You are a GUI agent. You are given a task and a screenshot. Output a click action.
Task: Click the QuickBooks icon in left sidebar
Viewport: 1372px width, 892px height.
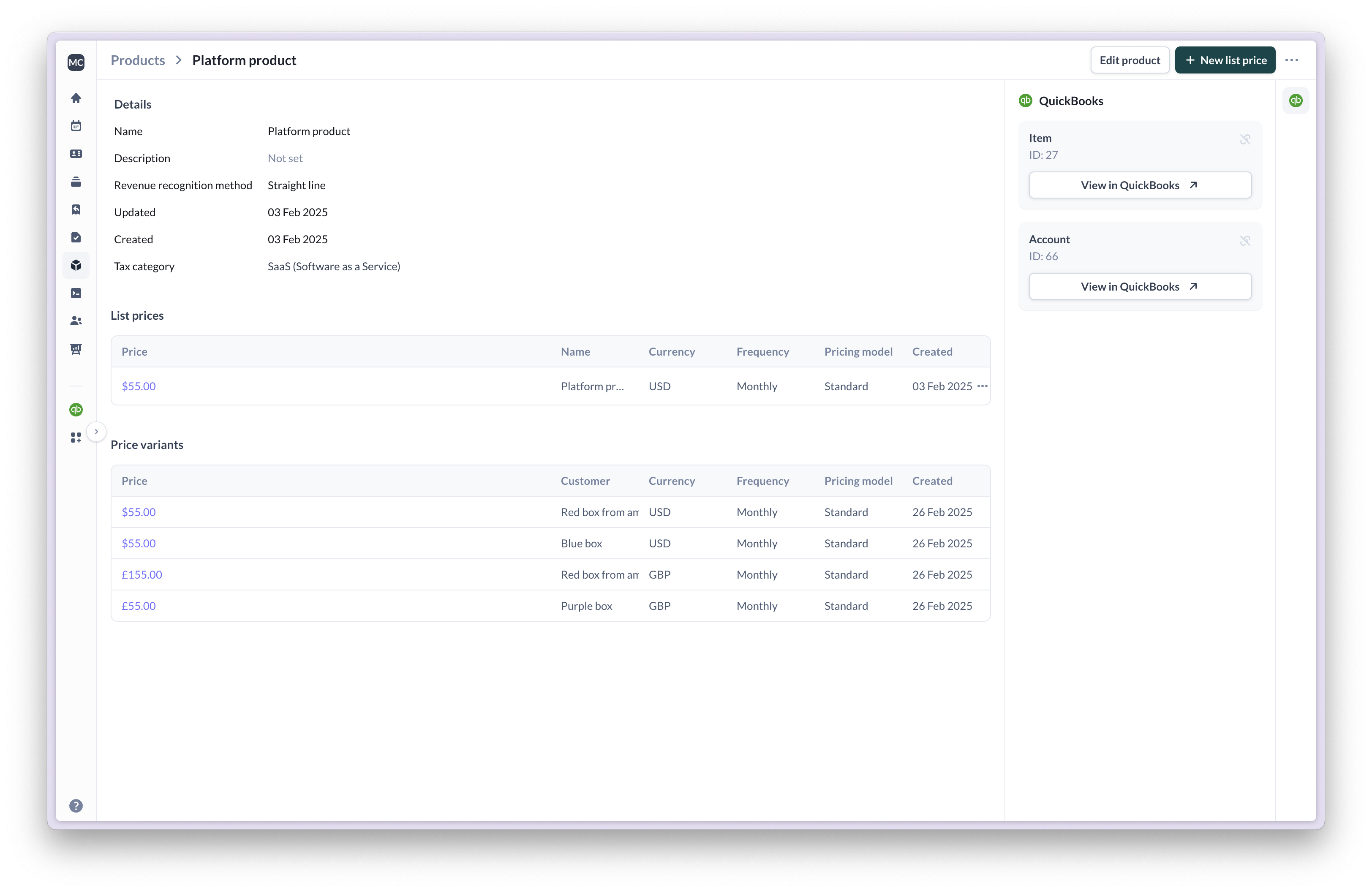point(76,410)
